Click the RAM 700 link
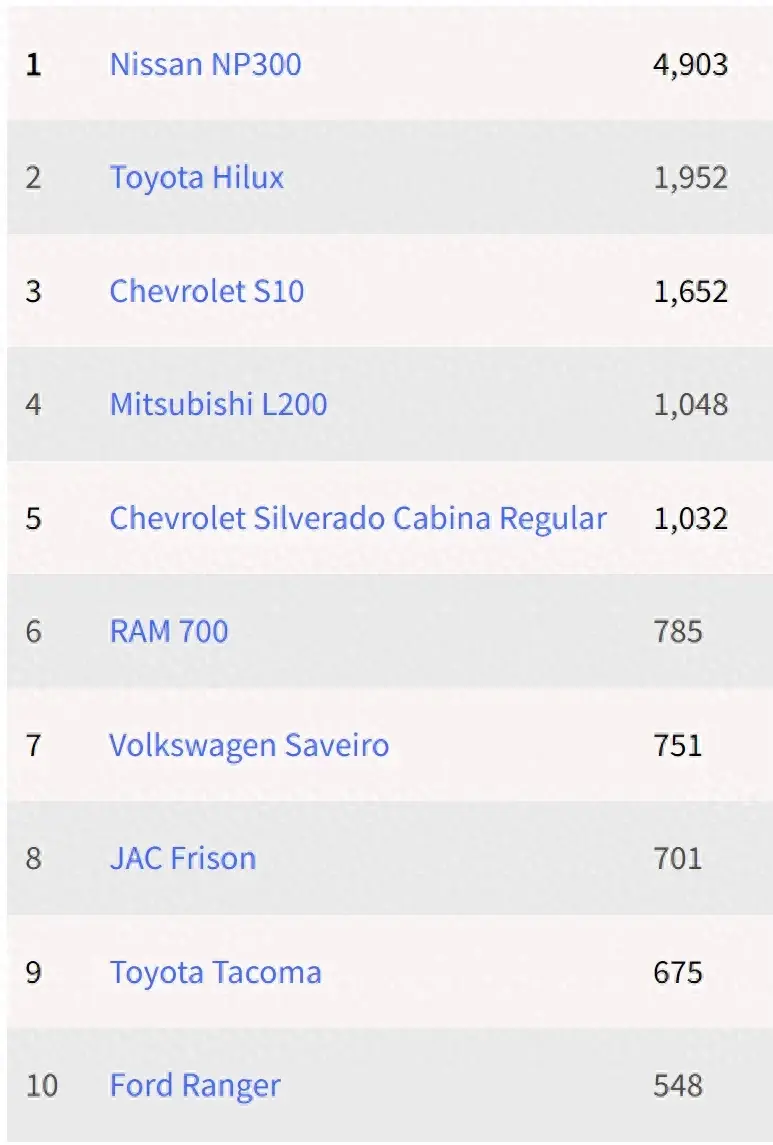The image size is (773, 1145). pyautogui.click(x=169, y=631)
